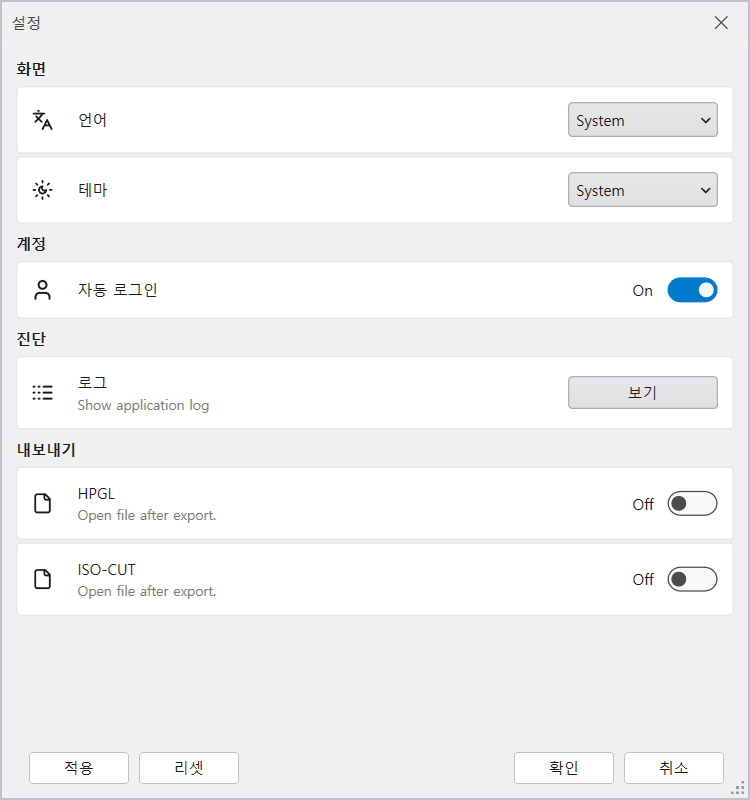
Task: Click the resize grip in window corner
Action: coord(738,788)
